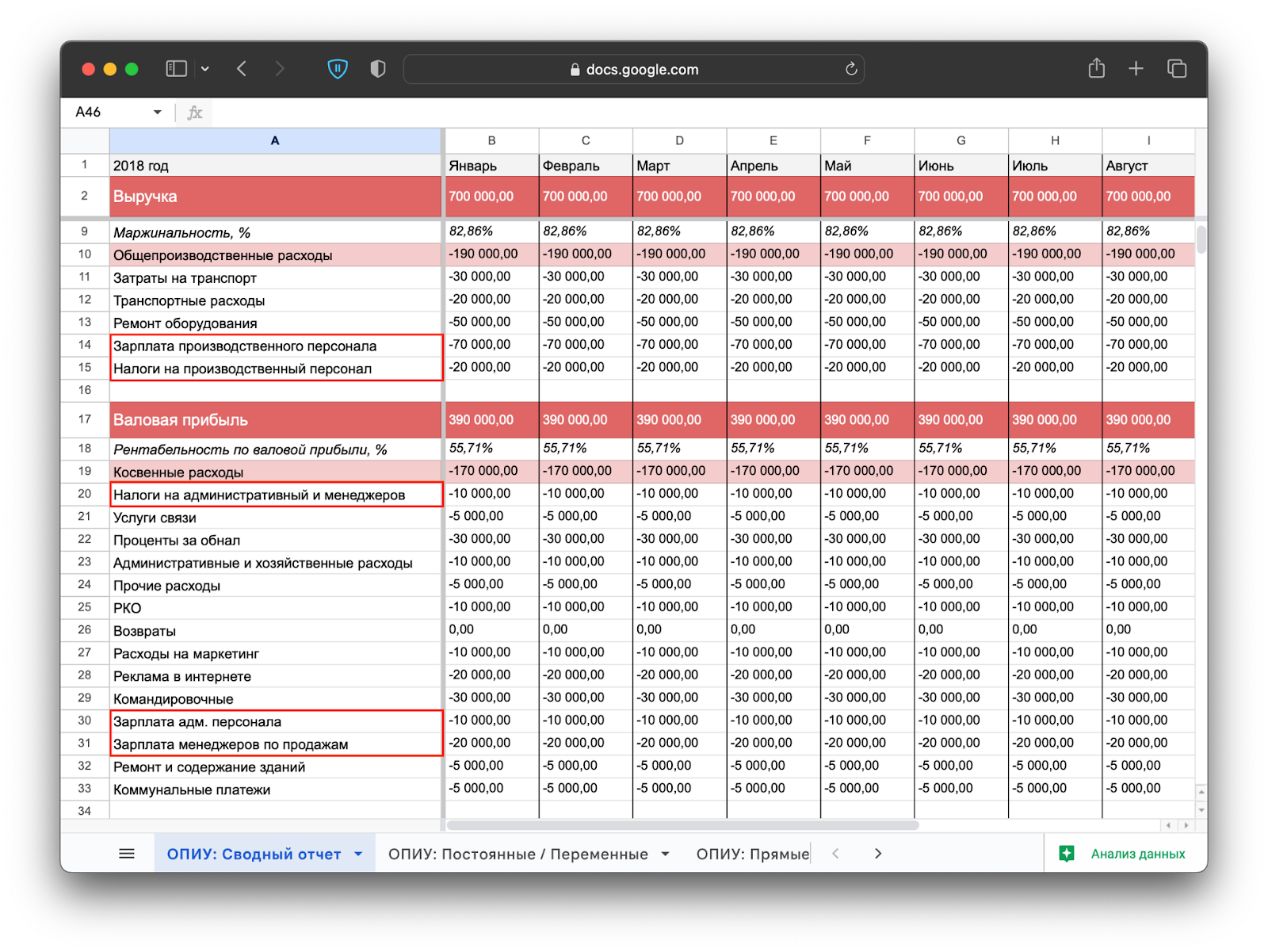Screen dimensions: 1268x952
Task: Reload the page using refresh icon
Action: (851, 69)
